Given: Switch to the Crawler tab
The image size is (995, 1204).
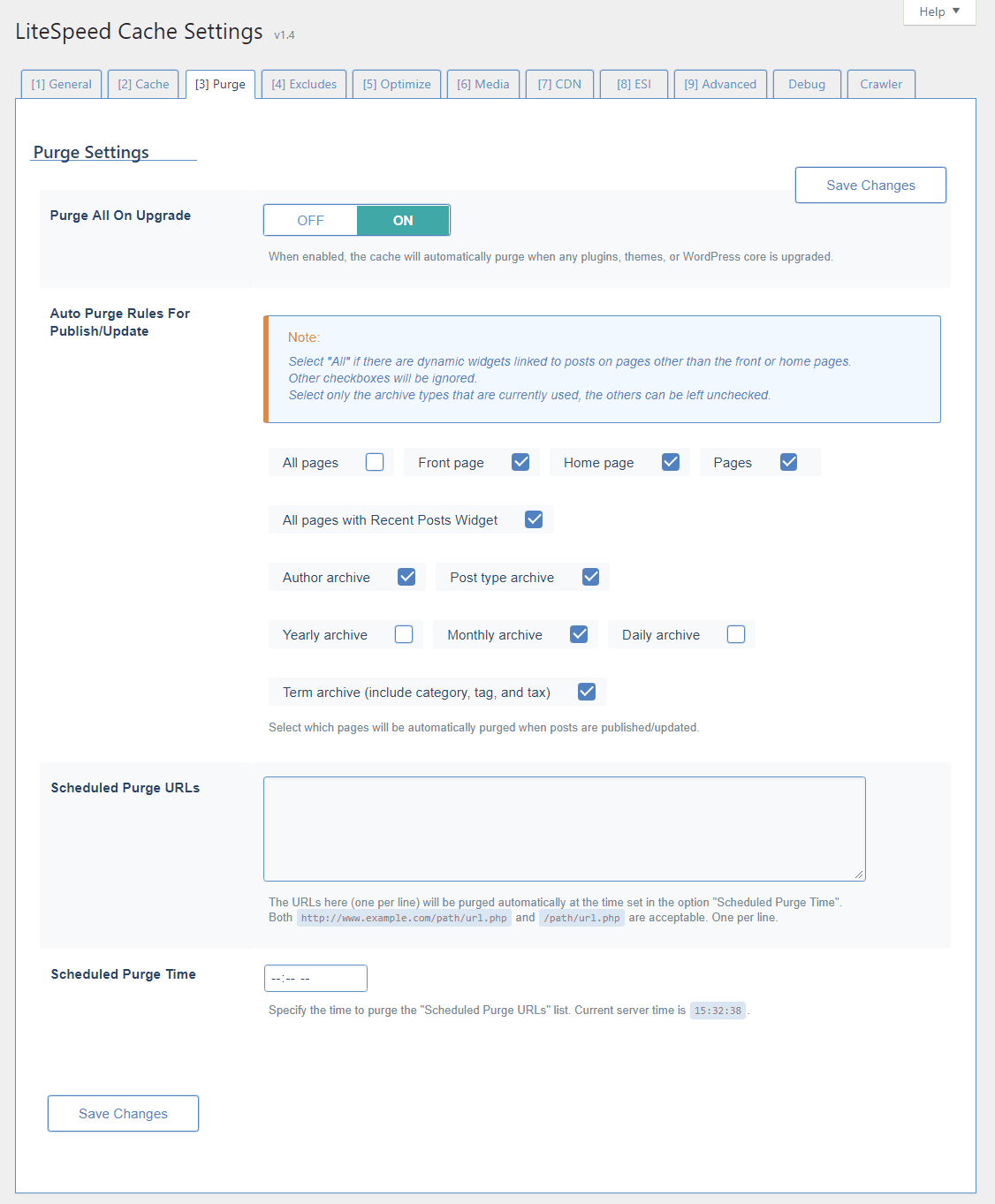Looking at the screenshot, I should point(881,84).
